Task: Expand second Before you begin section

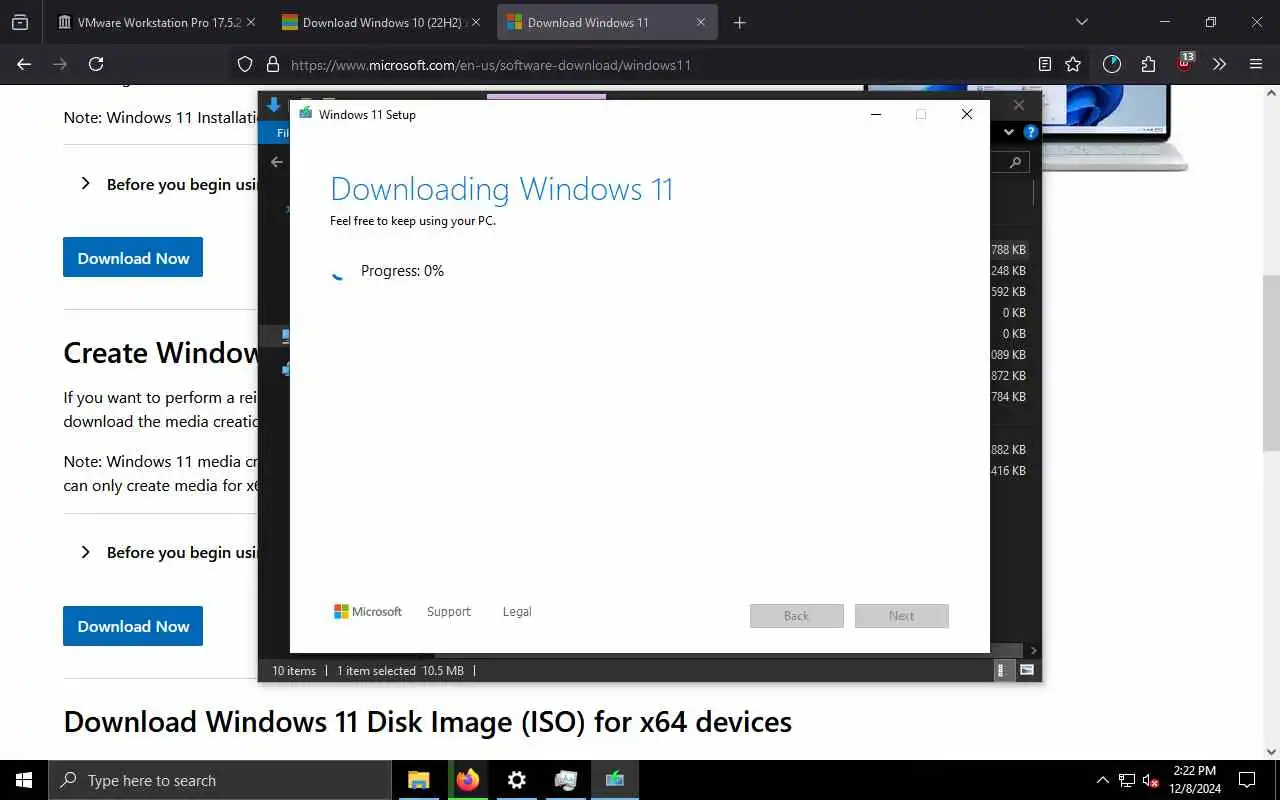Action: pyautogui.click(x=86, y=552)
